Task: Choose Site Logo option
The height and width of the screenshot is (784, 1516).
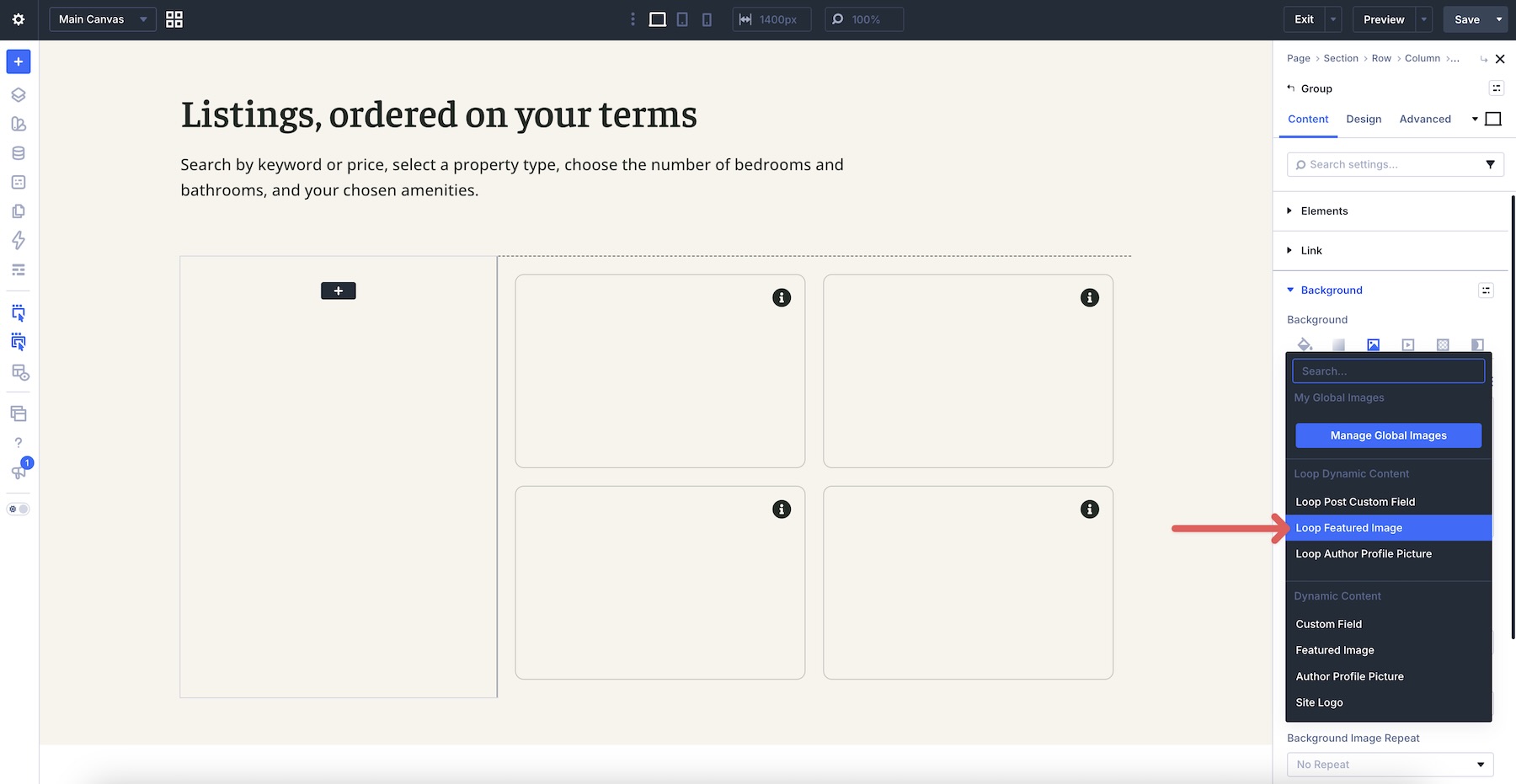Action: pos(1389,702)
